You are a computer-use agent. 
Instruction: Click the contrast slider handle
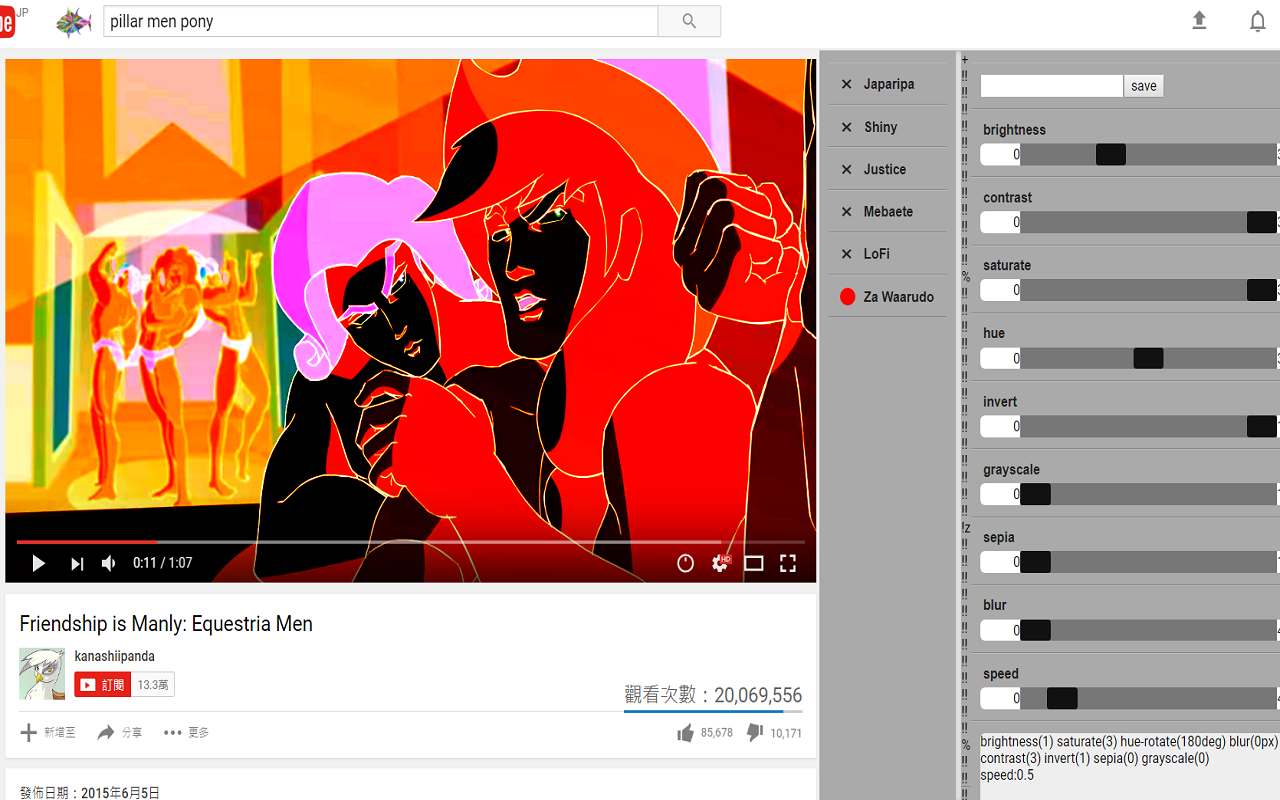tap(1262, 222)
